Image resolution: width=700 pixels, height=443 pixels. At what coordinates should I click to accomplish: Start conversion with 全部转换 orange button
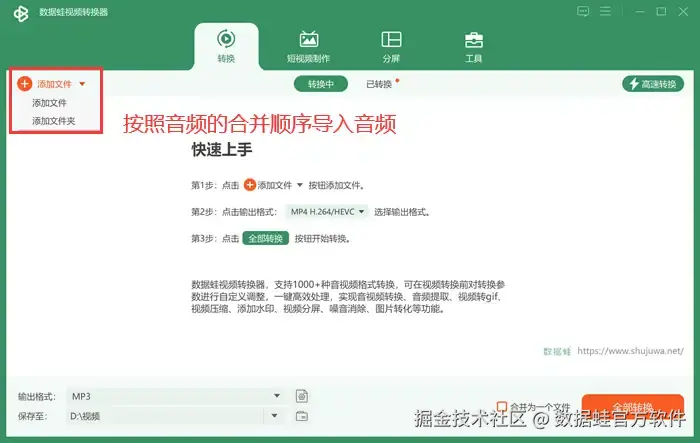pos(633,407)
